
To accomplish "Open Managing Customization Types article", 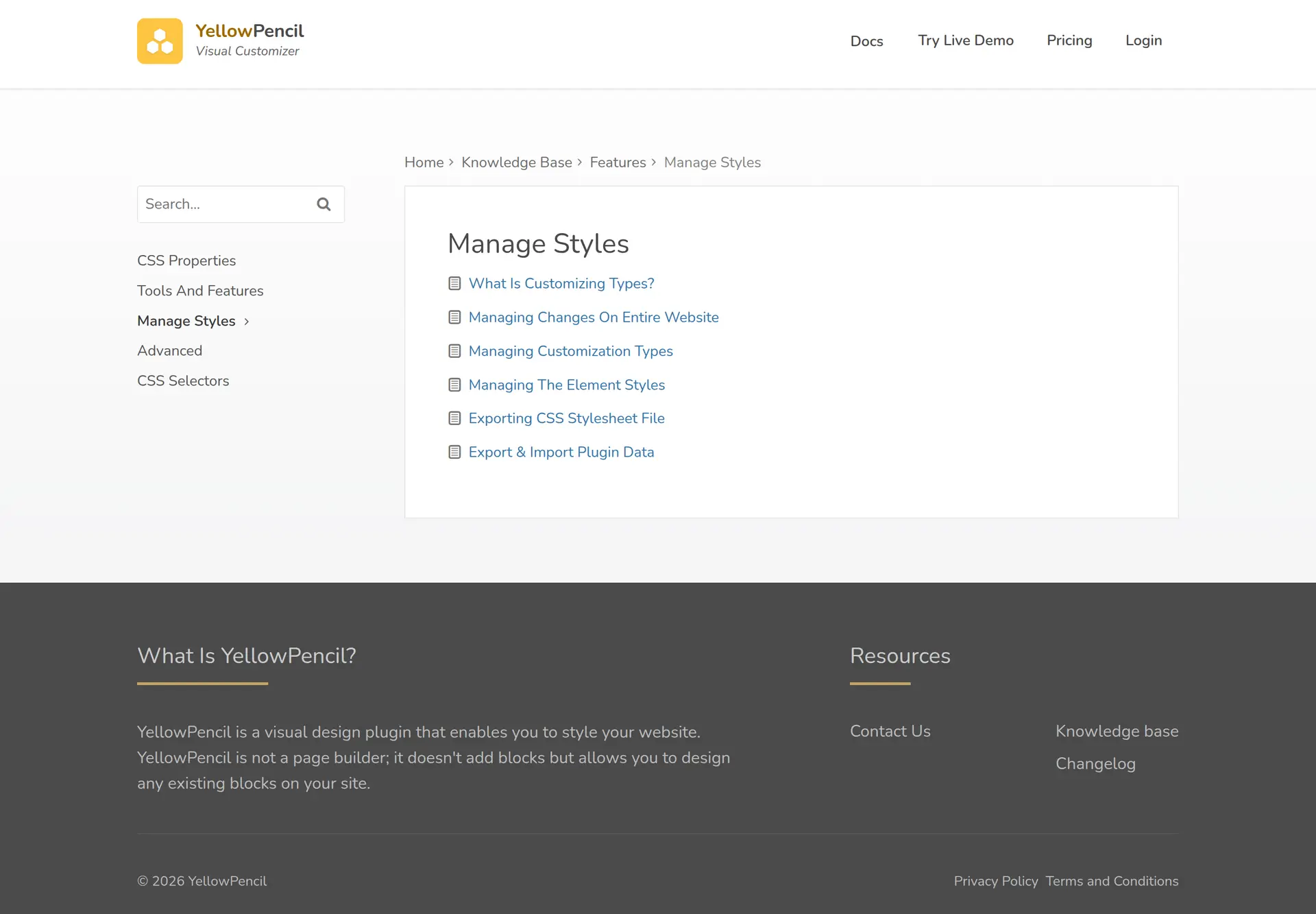I will point(570,351).
